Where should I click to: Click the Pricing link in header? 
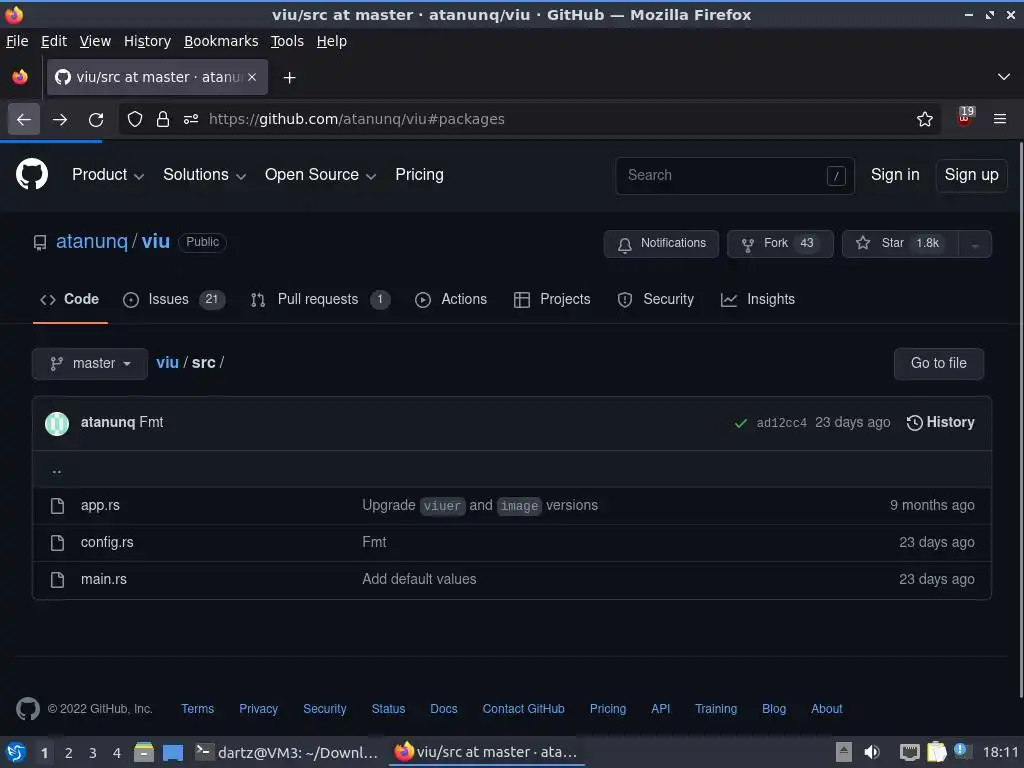pos(419,175)
